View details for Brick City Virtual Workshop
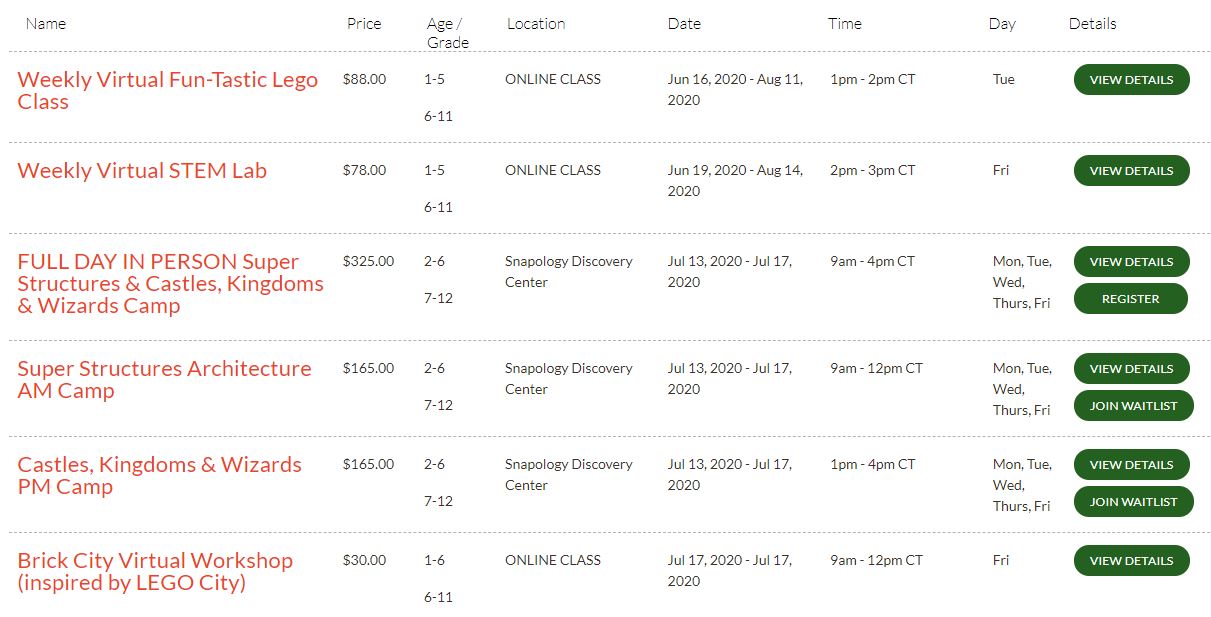 [x=1131, y=561]
